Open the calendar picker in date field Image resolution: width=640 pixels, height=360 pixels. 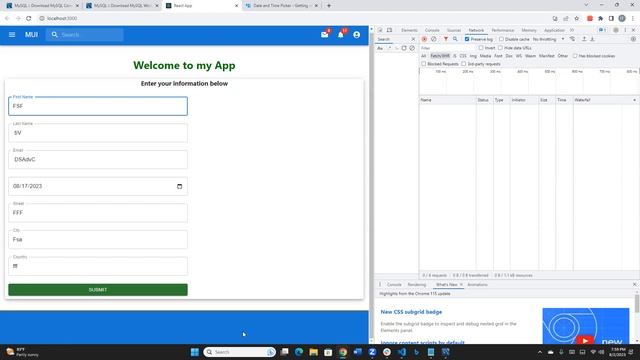pyautogui.click(x=180, y=186)
